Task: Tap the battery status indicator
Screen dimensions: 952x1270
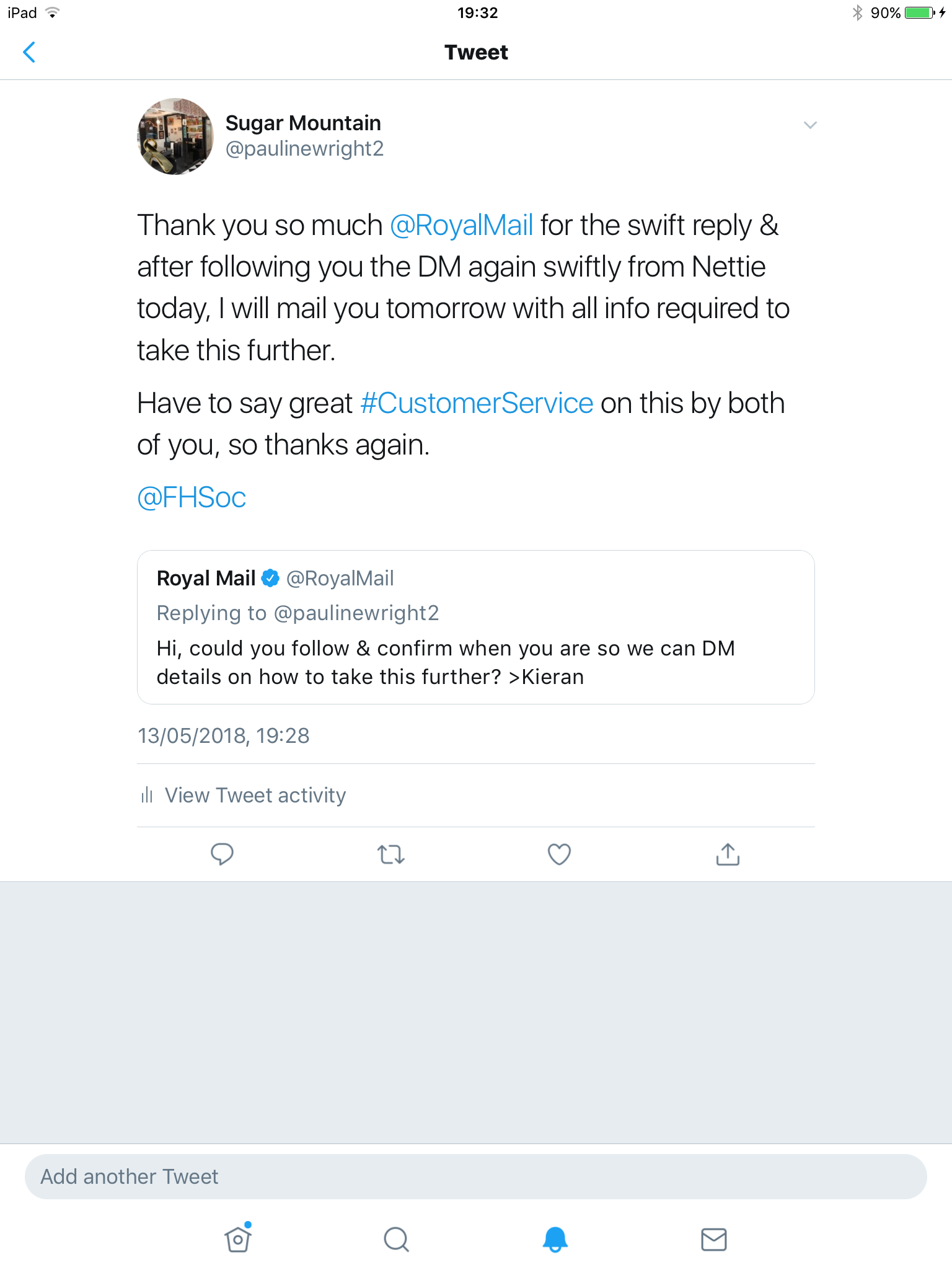Action: click(919, 13)
